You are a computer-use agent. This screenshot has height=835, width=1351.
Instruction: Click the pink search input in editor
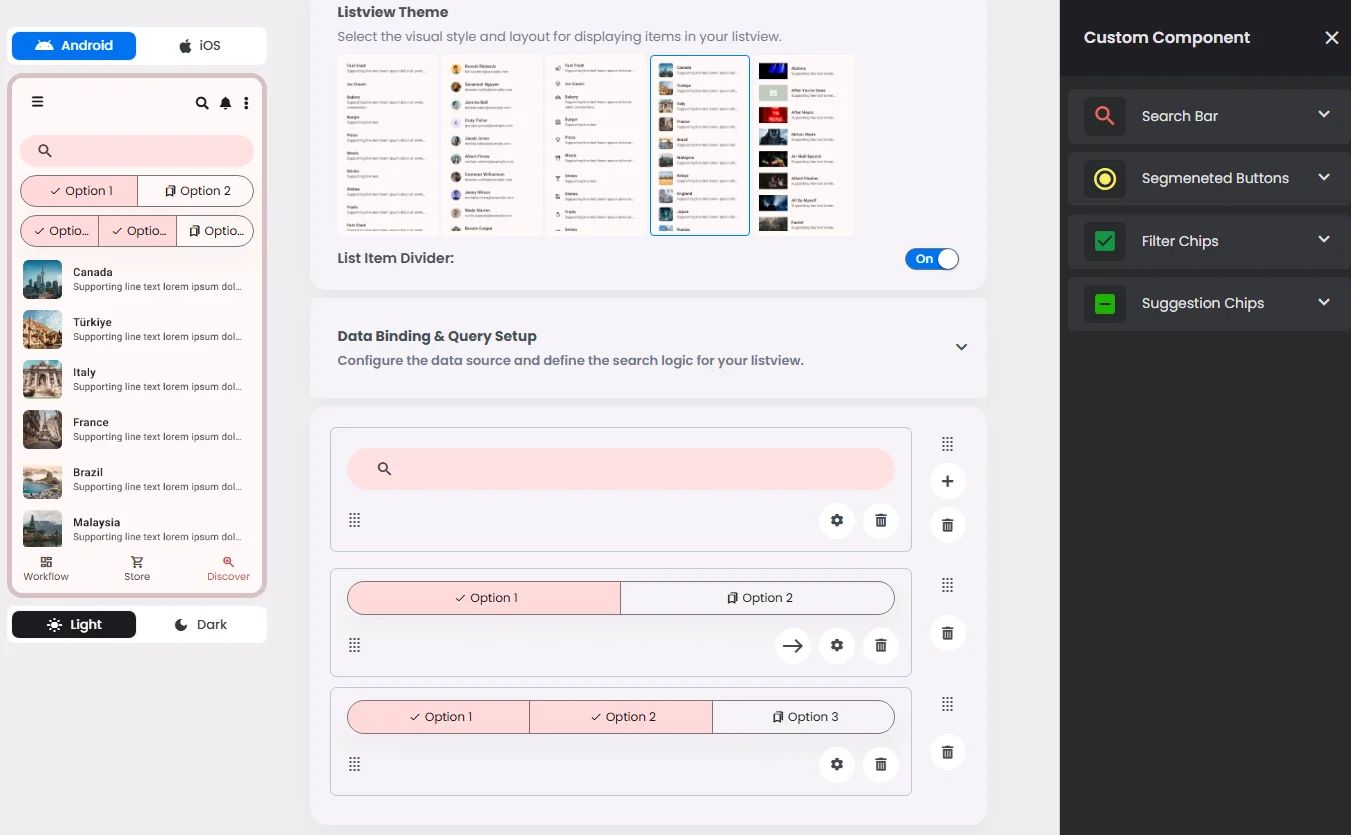click(621, 469)
